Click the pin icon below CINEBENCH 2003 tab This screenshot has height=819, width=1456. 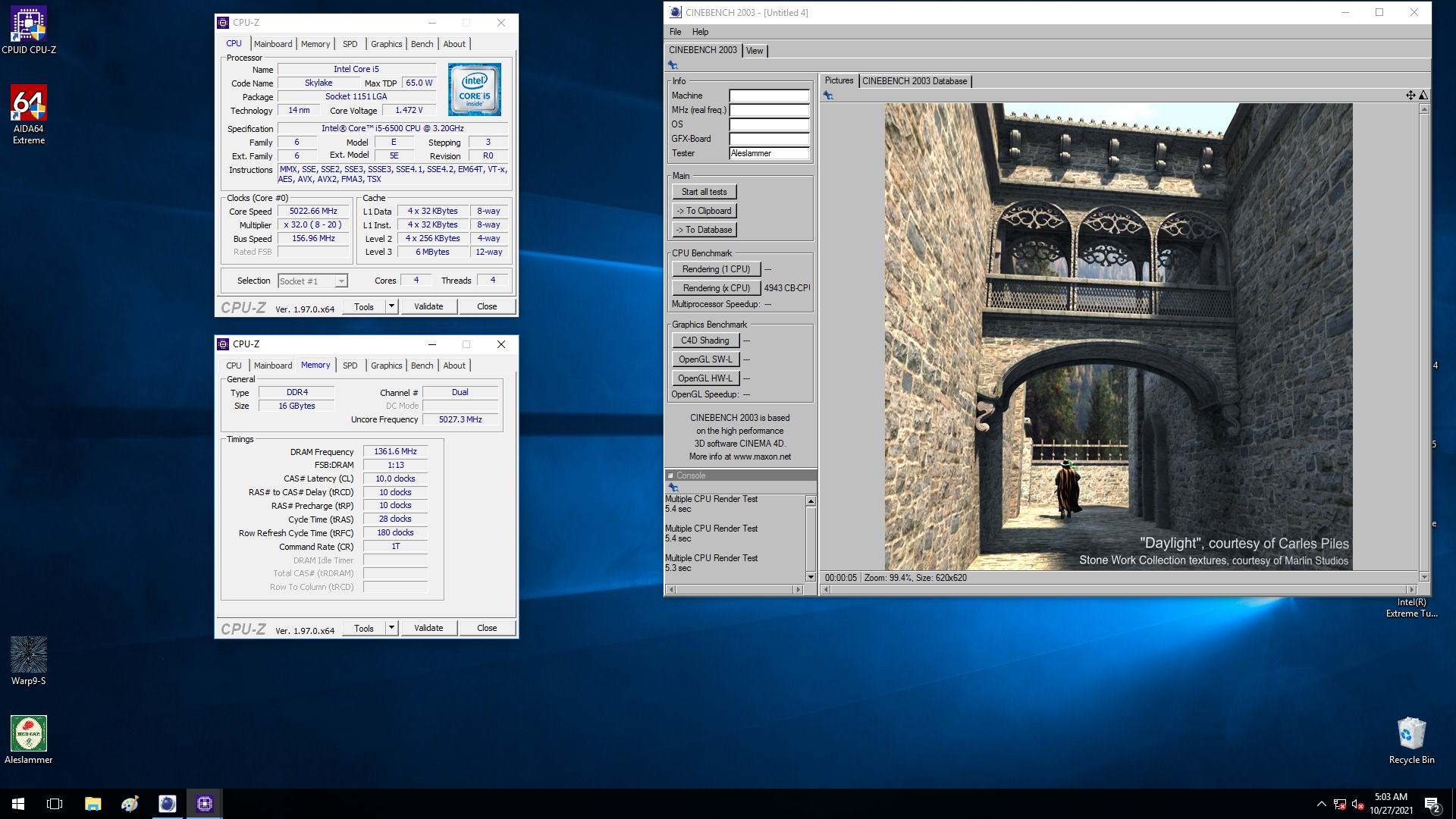click(x=673, y=65)
